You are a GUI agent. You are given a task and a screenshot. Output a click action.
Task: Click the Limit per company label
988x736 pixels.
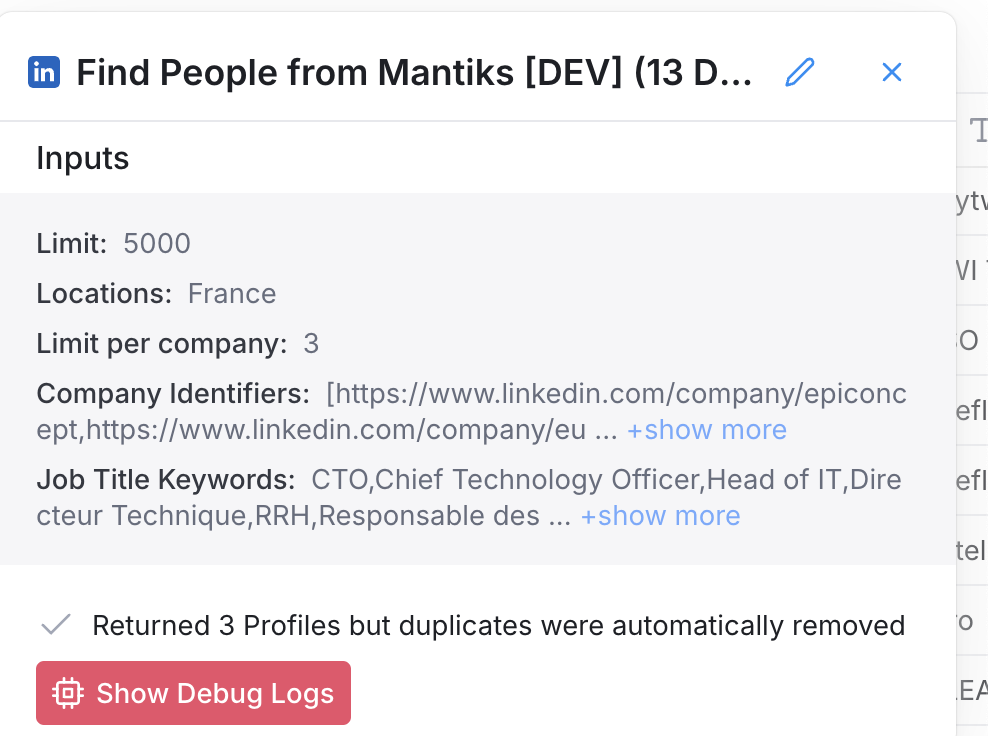click(162, 344)
